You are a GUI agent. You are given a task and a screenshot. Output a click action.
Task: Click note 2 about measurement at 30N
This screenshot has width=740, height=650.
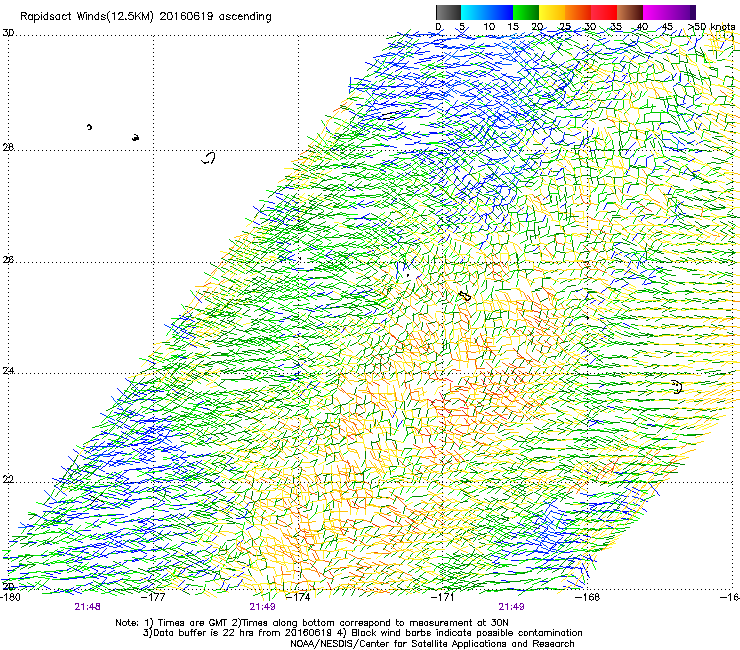370,623
